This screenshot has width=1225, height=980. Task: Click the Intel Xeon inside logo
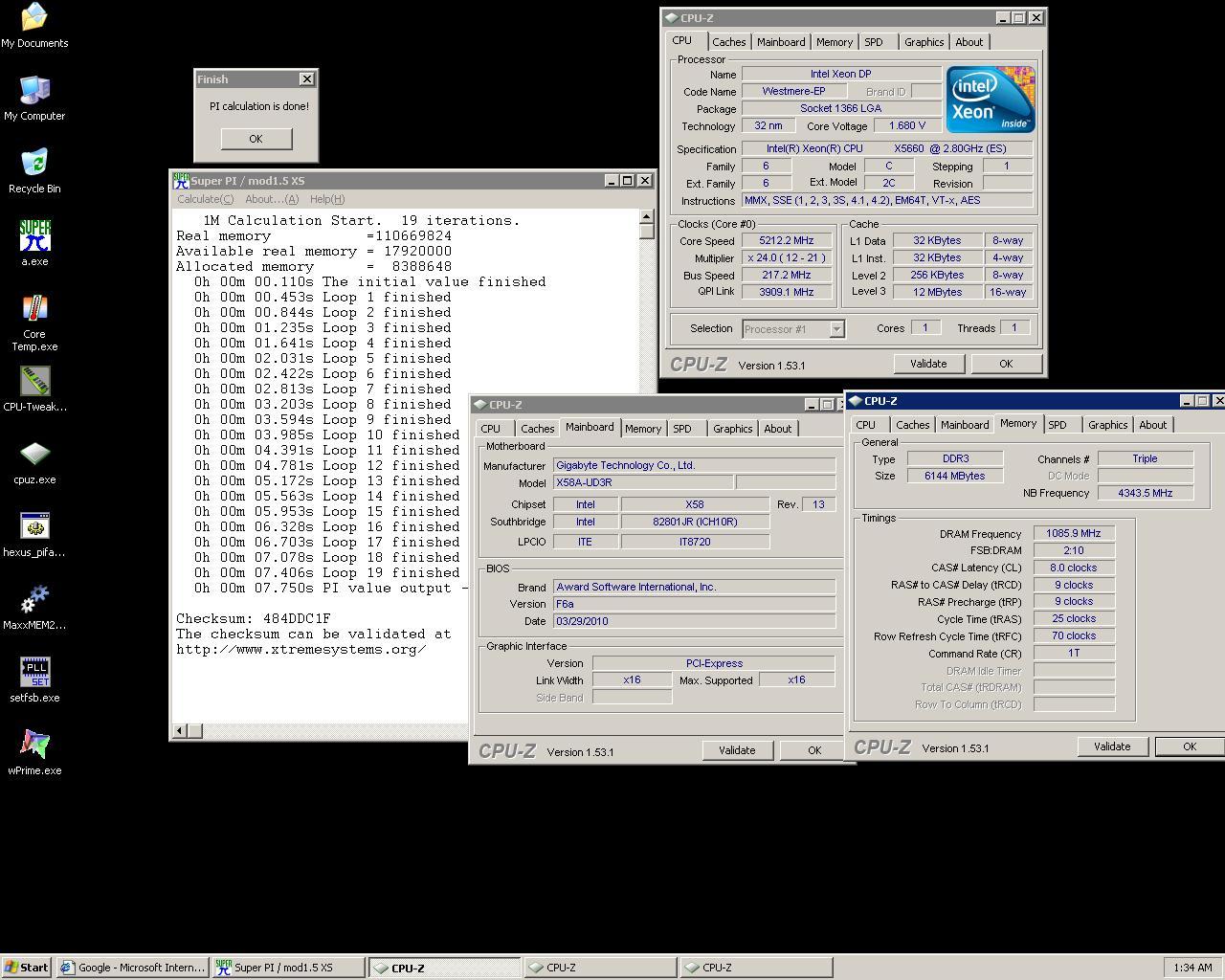point(991,100)
